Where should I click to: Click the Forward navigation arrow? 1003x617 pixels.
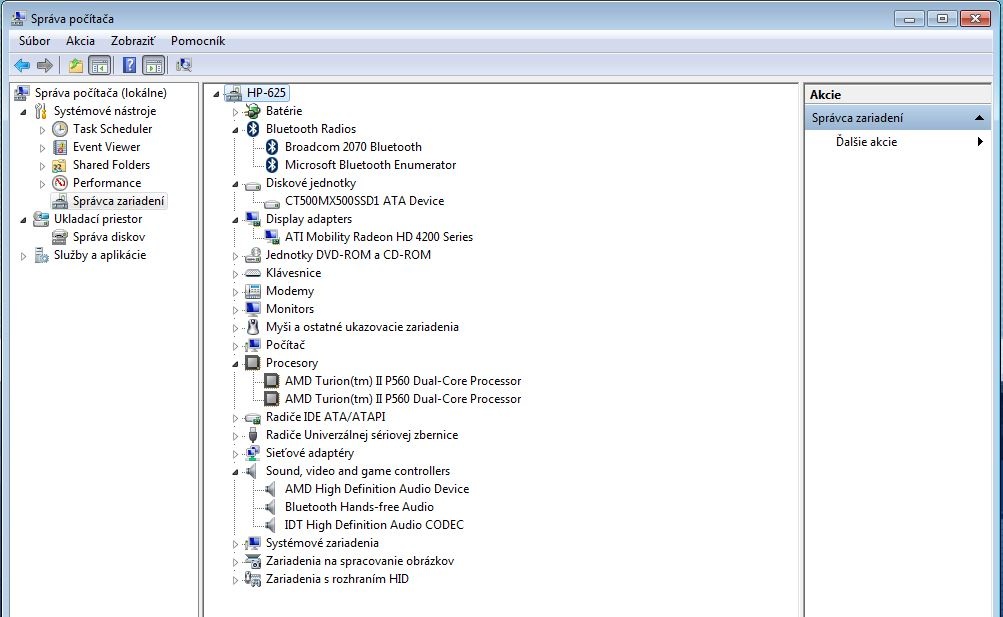(x=45, y=65)
